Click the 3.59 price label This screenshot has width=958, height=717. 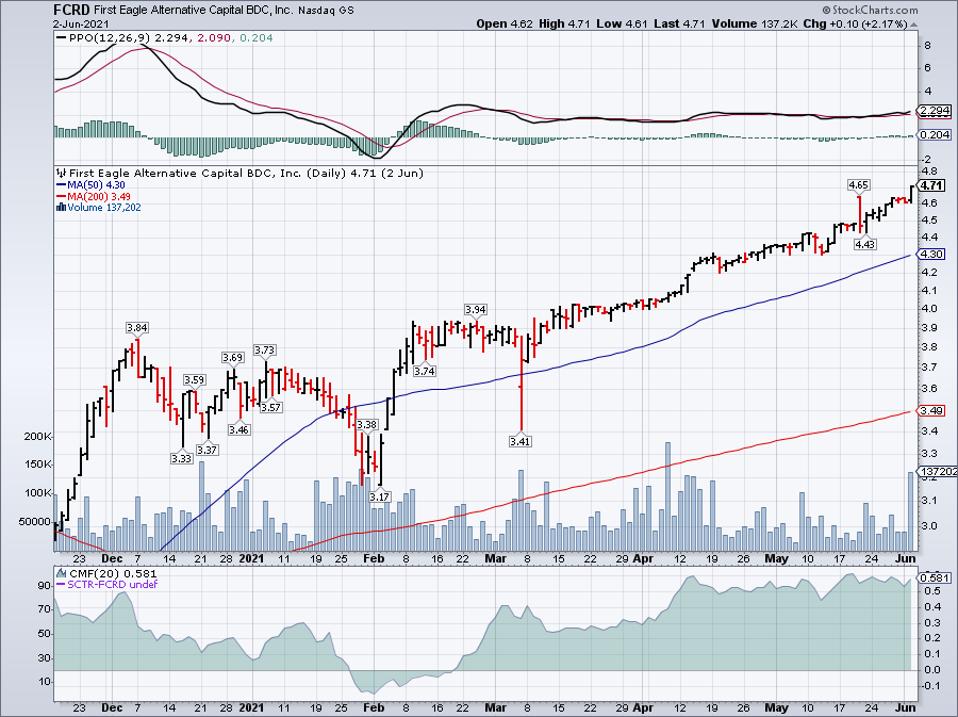tap(194, 380)
